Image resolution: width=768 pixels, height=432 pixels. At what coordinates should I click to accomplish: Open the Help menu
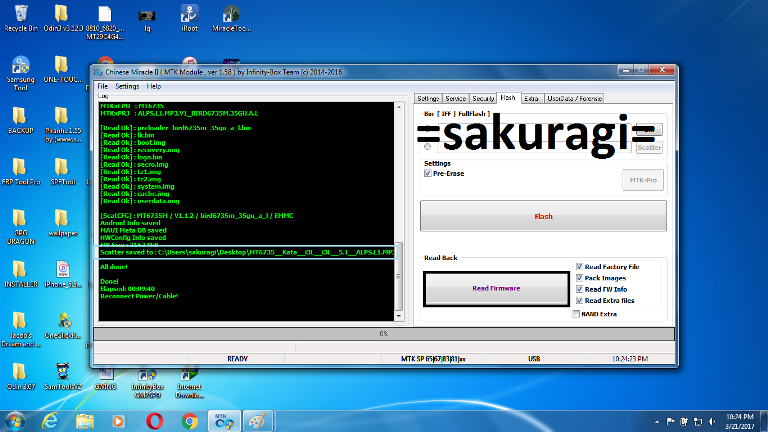click(x=154, y=86)
